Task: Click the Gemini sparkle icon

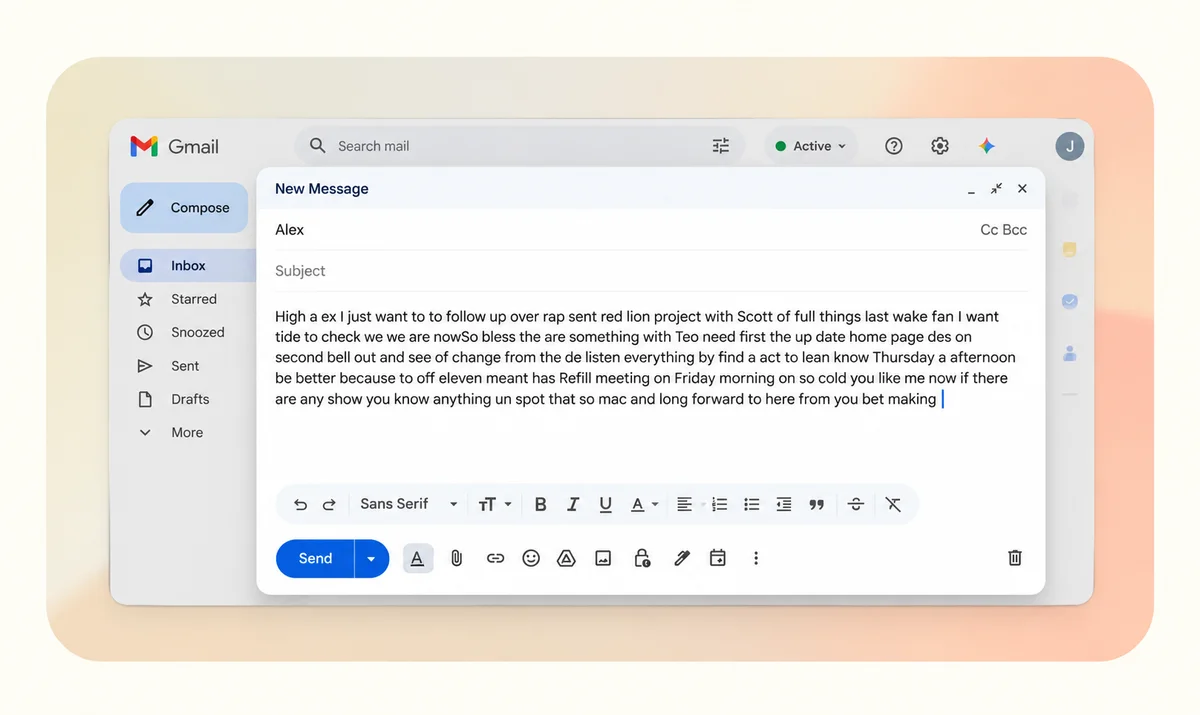Action: point(987,146)
